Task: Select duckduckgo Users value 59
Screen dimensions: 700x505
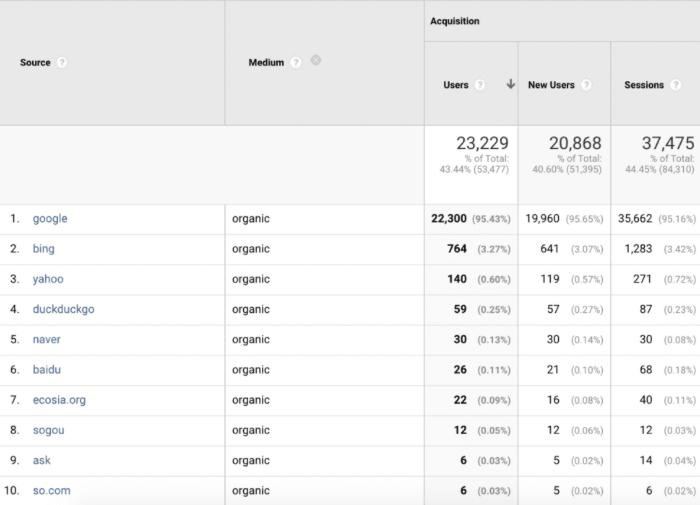Action: tap(460, 309)
